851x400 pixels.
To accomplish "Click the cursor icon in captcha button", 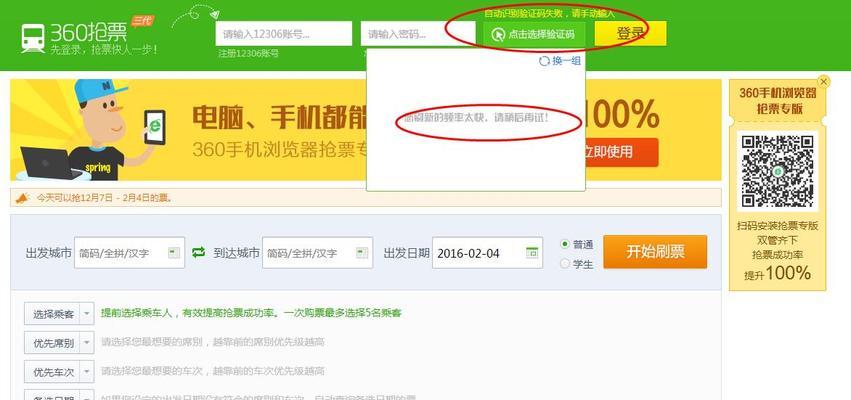I will pyautogui.click(x=498, y=35).
